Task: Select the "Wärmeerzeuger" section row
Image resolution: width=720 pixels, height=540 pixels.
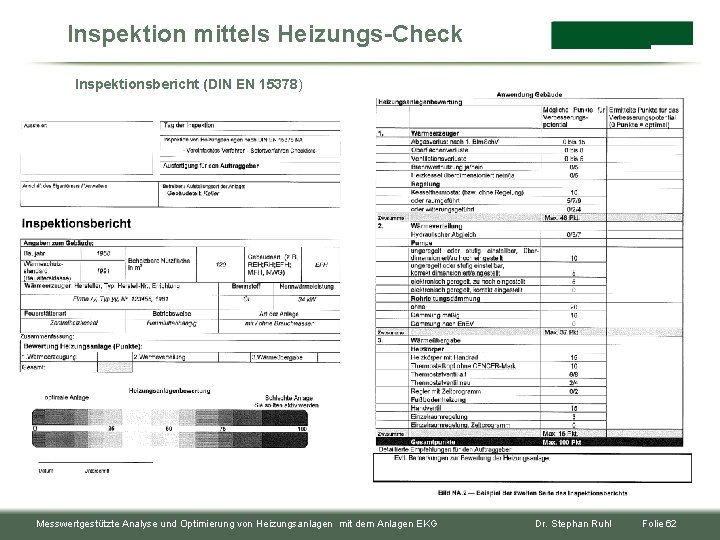Action: (x=529, y=134)
